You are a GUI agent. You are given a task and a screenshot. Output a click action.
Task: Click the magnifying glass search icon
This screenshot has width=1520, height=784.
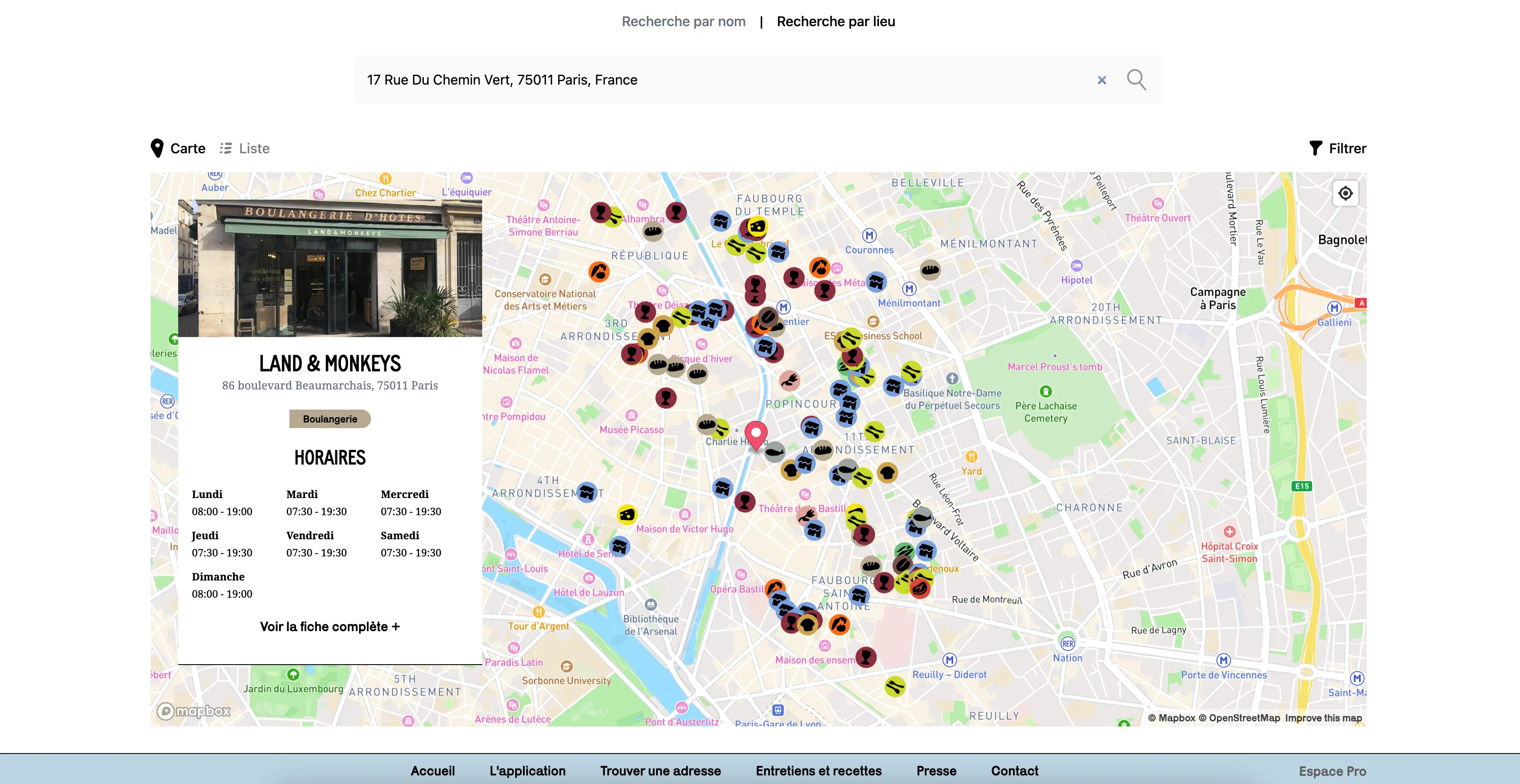click(x=1136, y=79)
